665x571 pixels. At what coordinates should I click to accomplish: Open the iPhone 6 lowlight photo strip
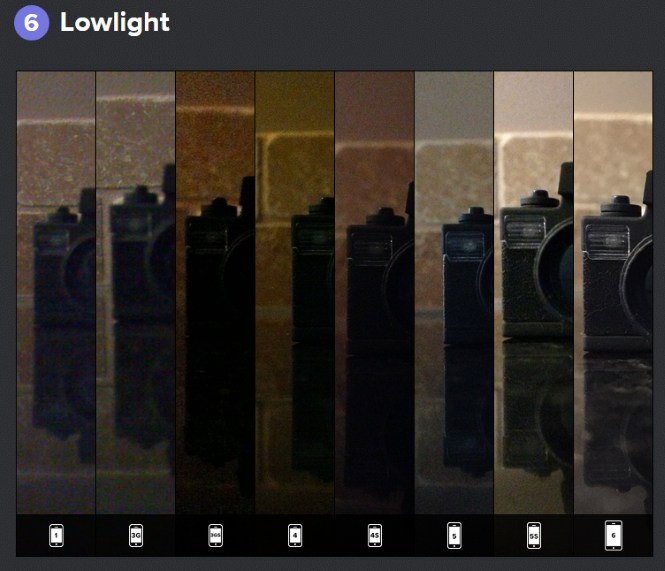pyautogui.click(x=613, y=292)
